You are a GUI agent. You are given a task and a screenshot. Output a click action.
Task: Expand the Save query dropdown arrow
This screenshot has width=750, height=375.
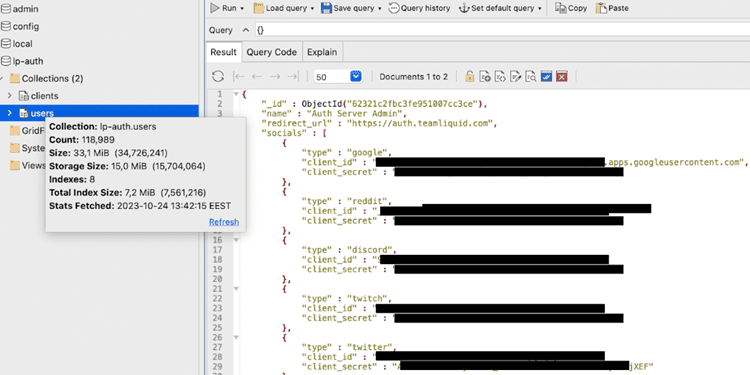(380, 9)
